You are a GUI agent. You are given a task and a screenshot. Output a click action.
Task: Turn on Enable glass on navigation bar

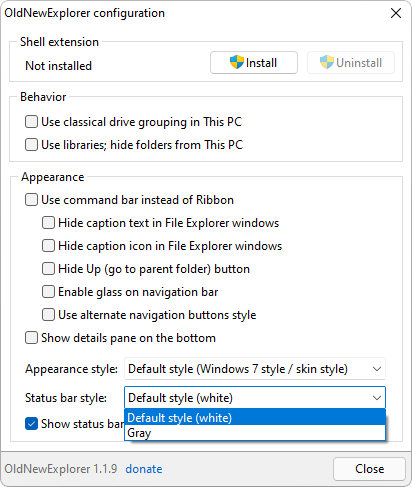(x=48, y=292)
